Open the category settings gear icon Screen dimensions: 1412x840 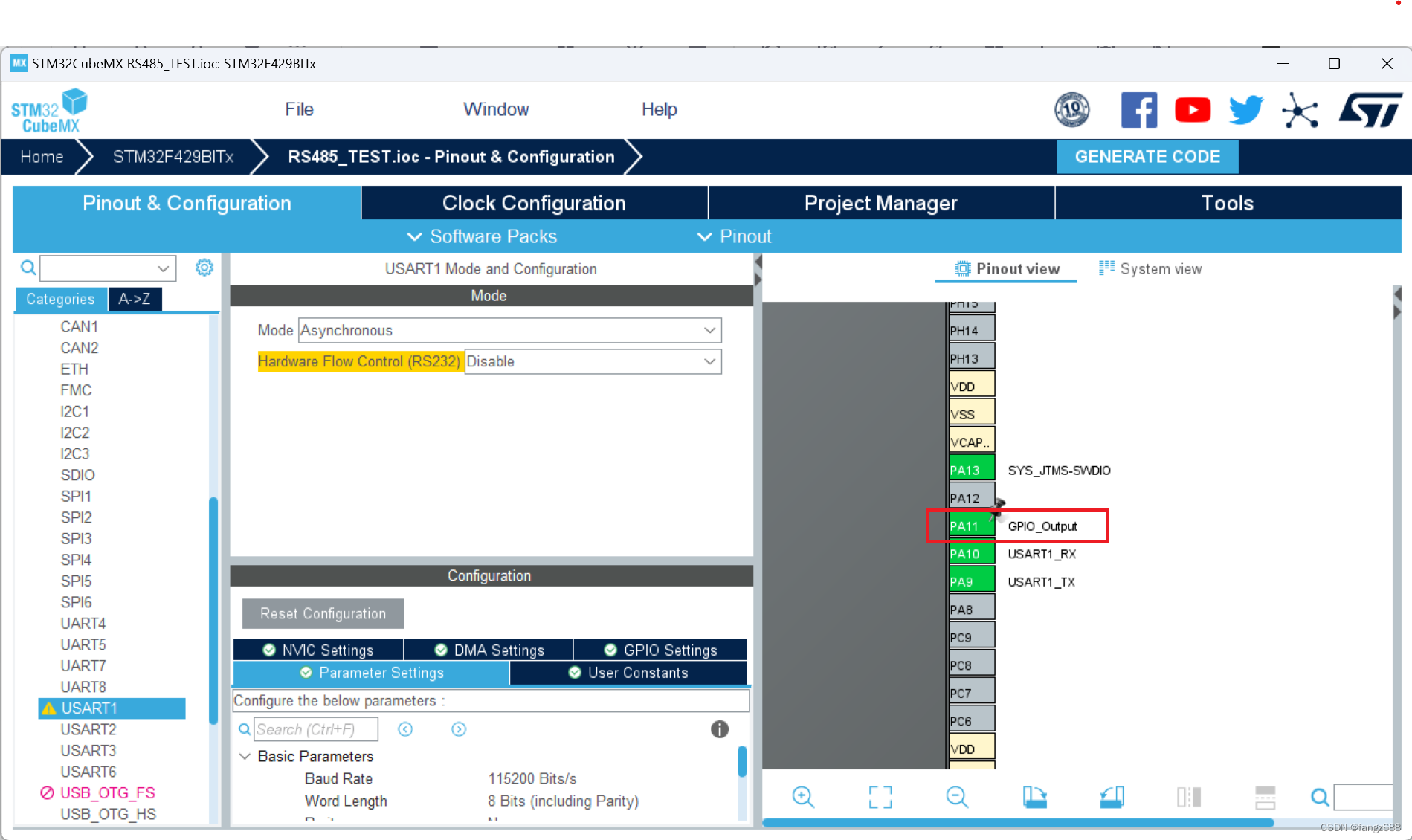coord(204,268)
